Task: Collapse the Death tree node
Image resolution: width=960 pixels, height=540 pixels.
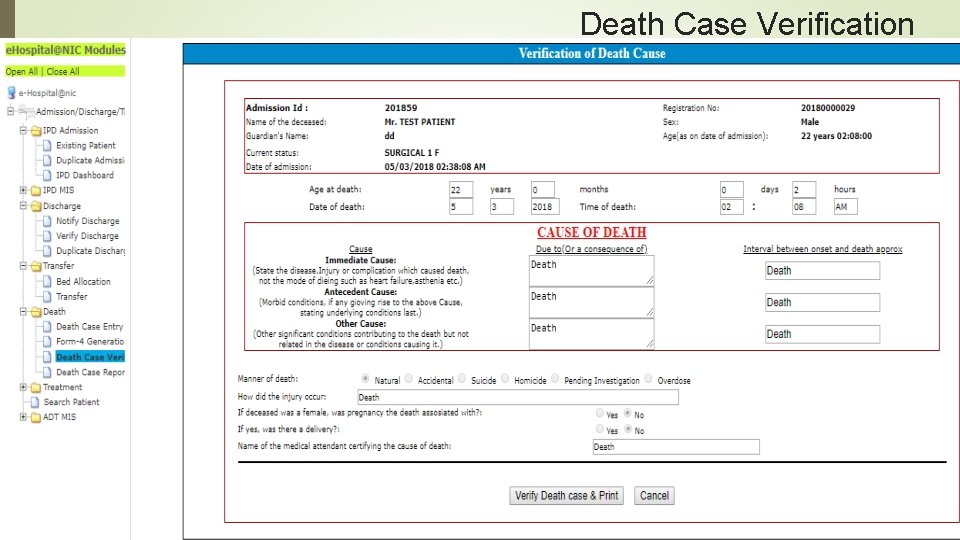Action: pyautogui.click(x=23, y=312)
